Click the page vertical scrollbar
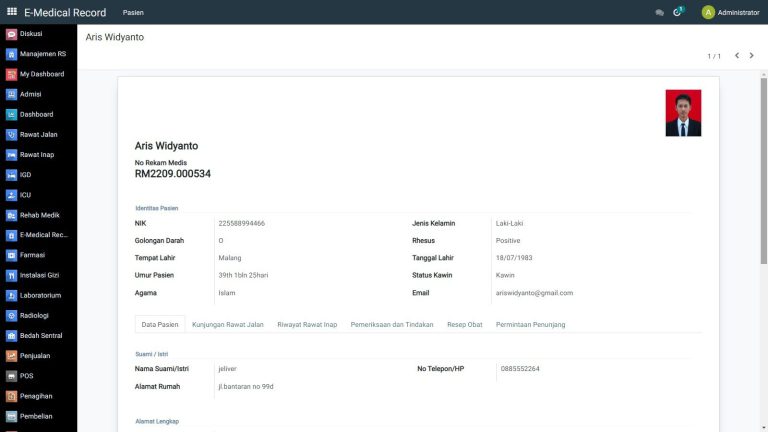Viewport: 768px width, 432px height. click(x=764, y=171)
